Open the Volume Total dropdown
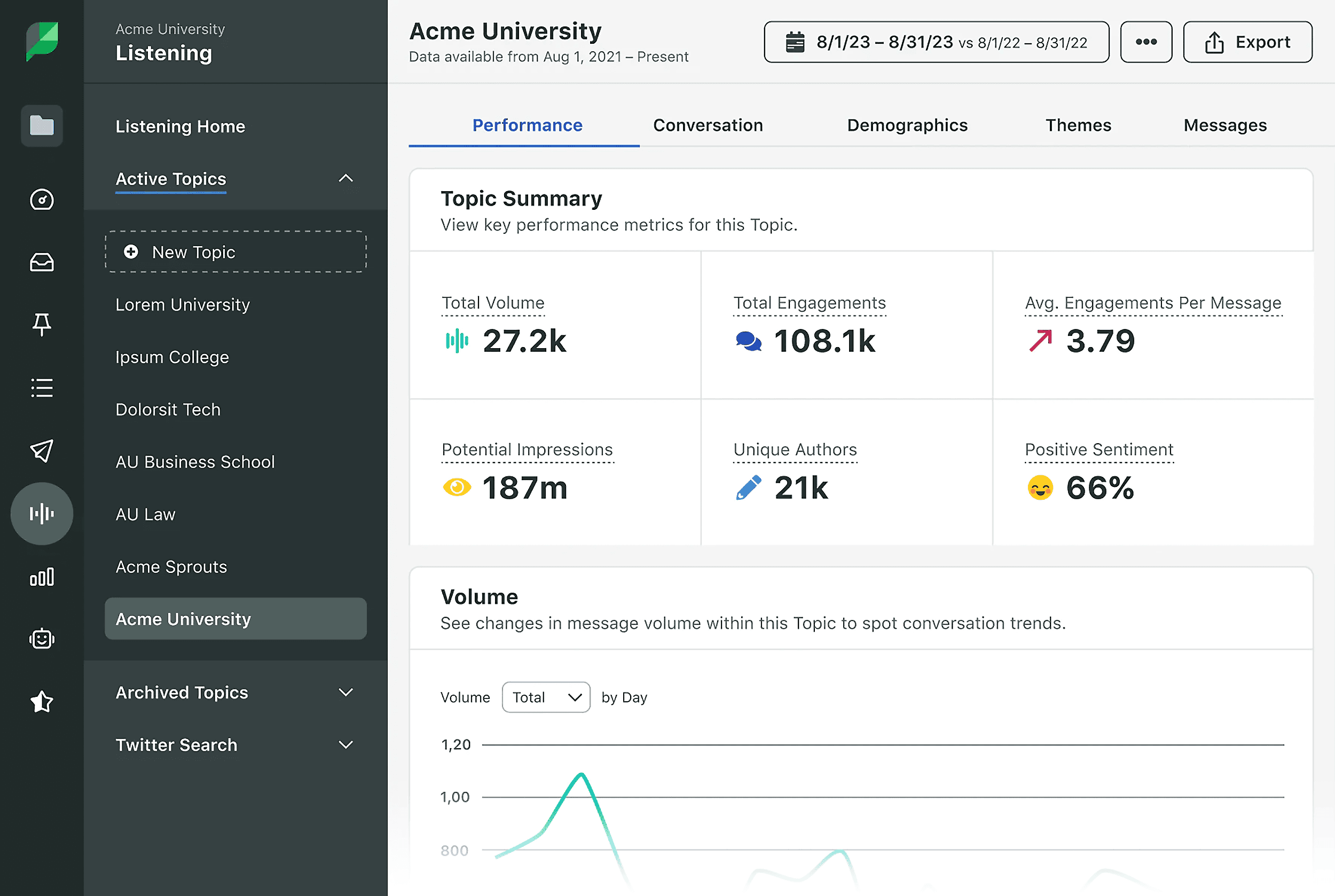 pos(546,697)
